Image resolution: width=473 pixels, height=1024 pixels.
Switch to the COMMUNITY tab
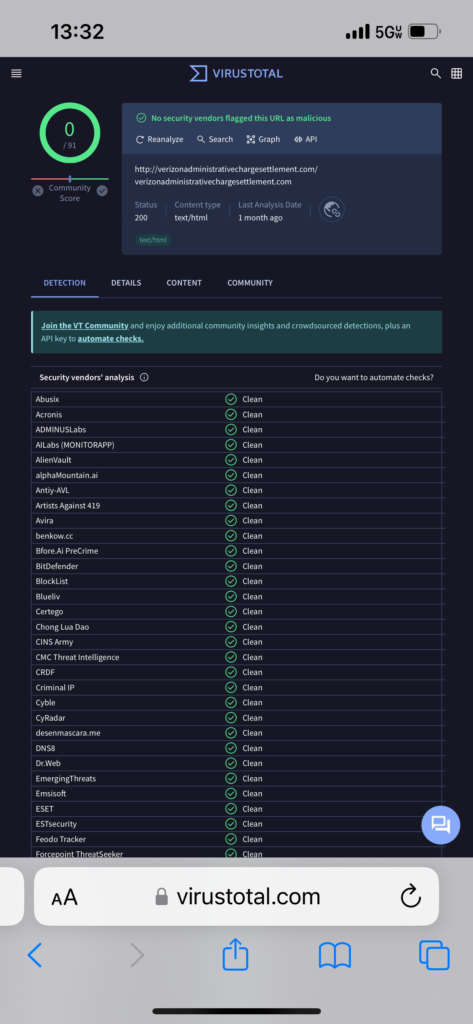250,283
